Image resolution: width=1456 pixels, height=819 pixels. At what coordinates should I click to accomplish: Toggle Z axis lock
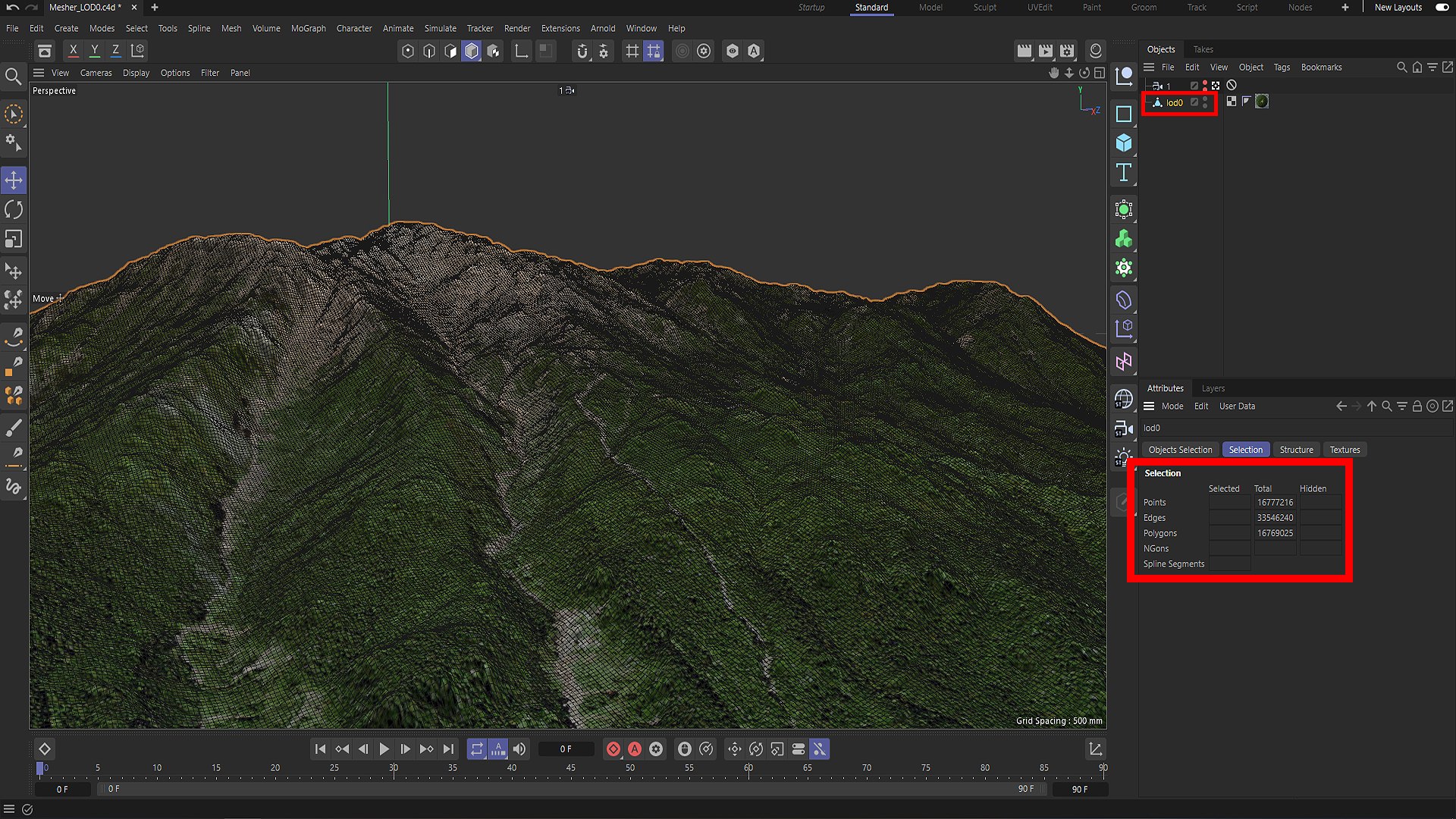point(115,51)
